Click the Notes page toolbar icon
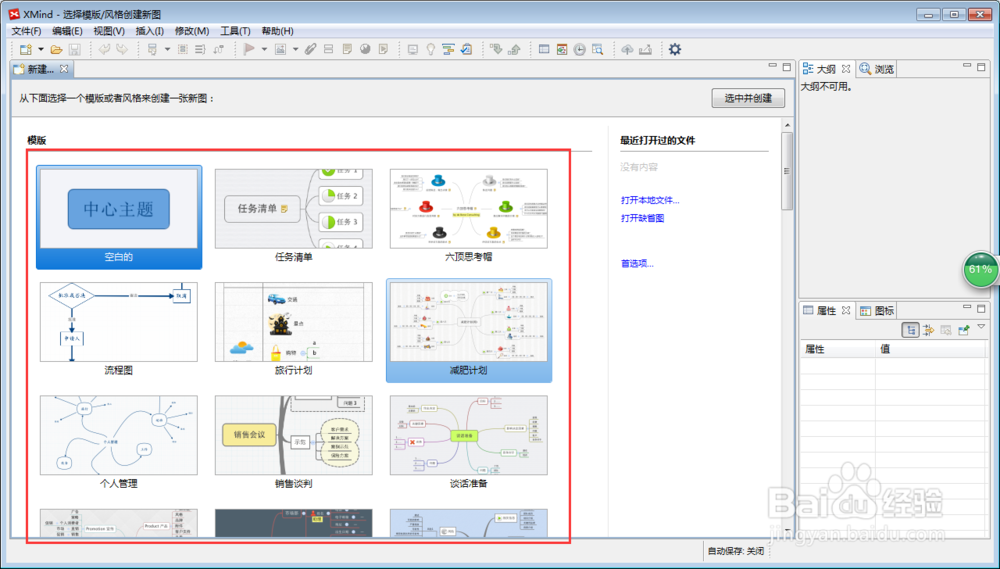Viewport: 1000px width, 569px height. pyautogui.click(x=347, y=49)
